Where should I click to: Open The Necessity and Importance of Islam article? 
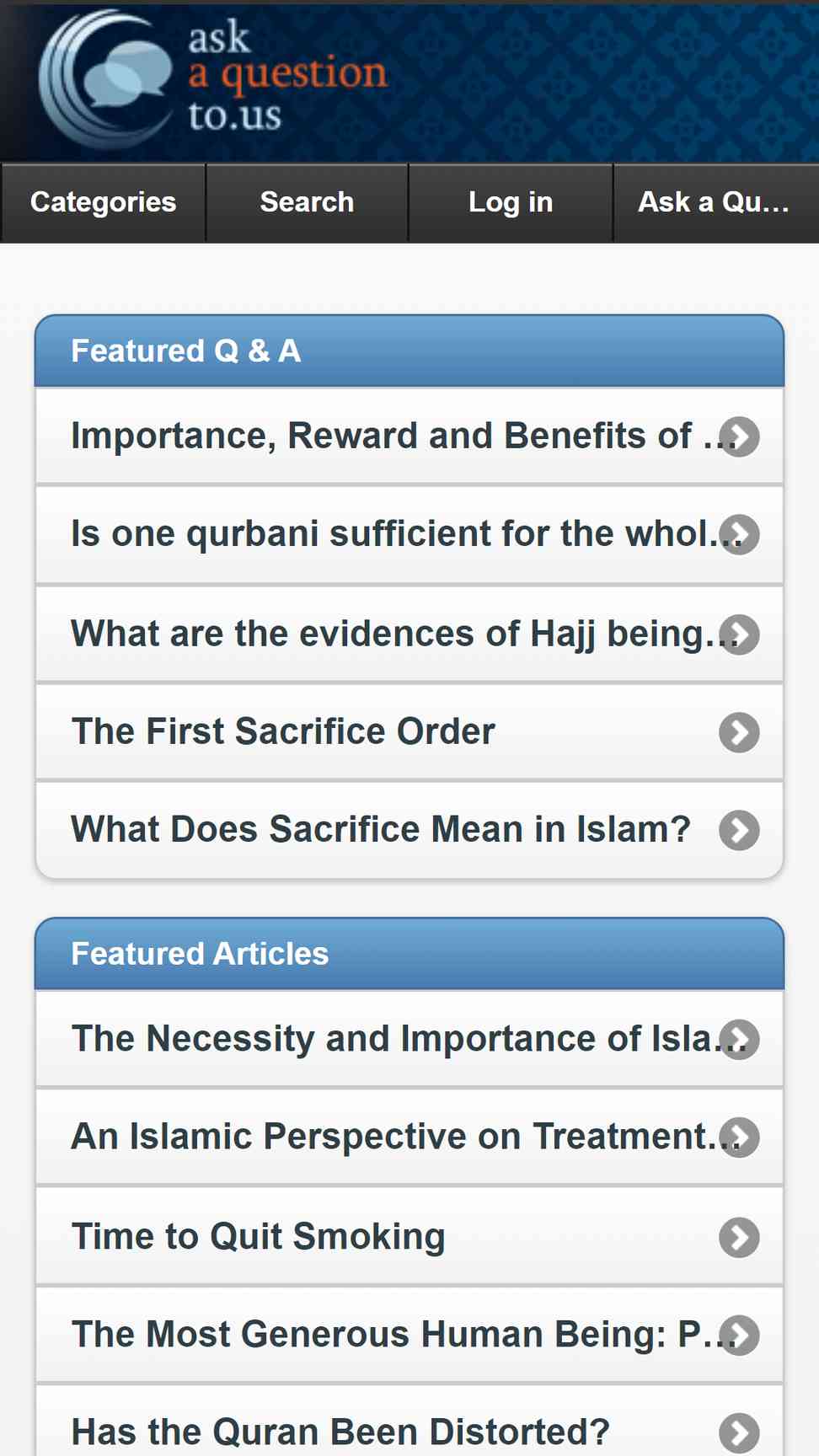pyautogui.click(x=409, y=1039)
